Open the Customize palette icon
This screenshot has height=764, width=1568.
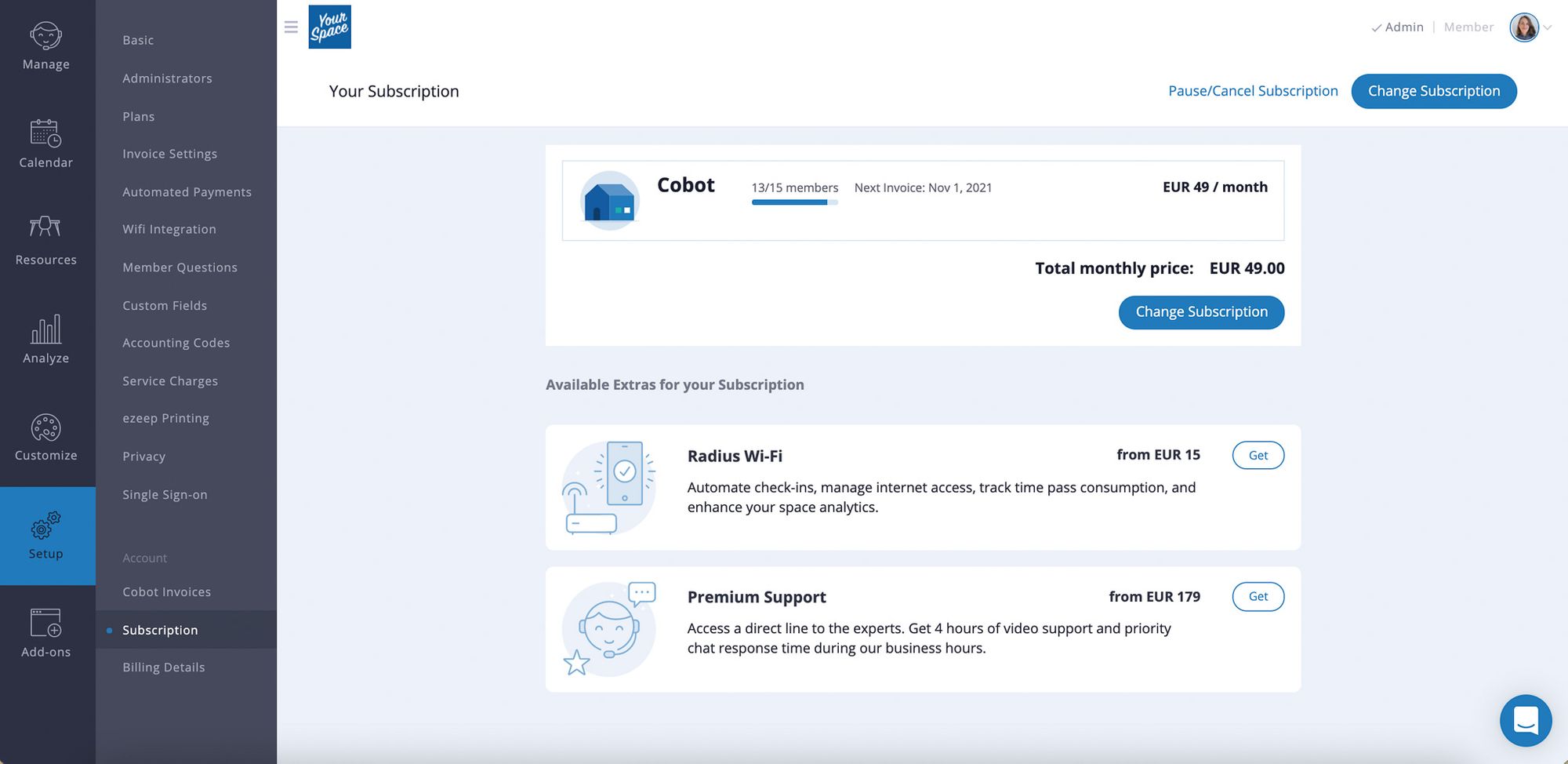46,427
